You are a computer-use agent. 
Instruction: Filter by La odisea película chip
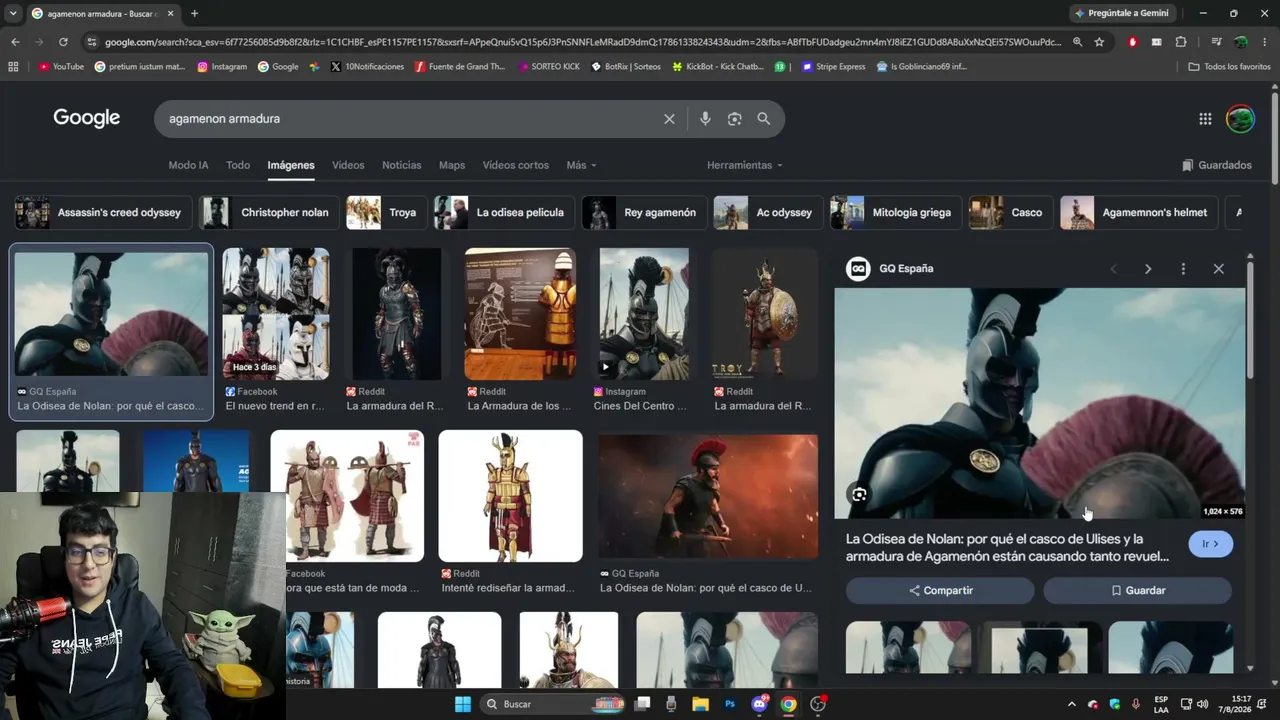503,213
